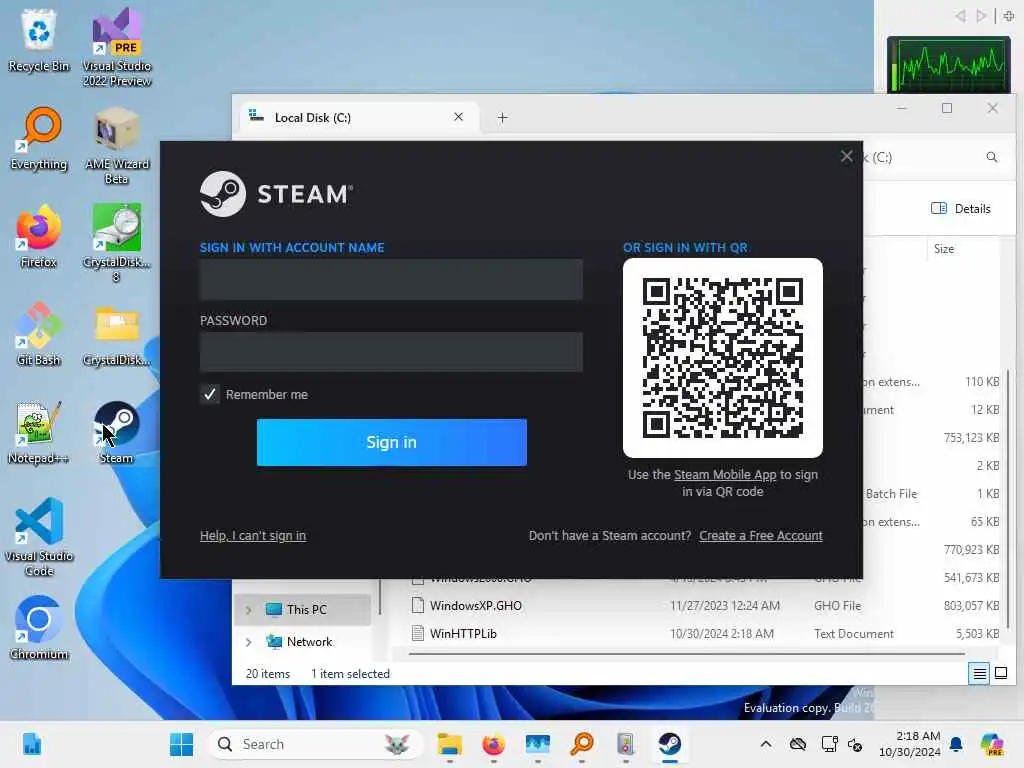Open the CPU graph widget
The width and height of the screenshot is (1024, 768).
pyautogui.click(x=948, y=64)
